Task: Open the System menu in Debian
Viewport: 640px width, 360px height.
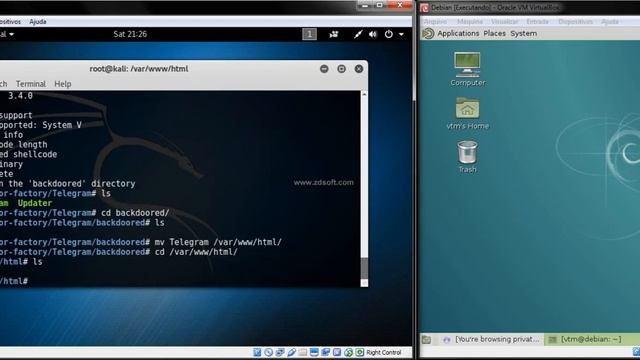Action: (x=523, y=33)
